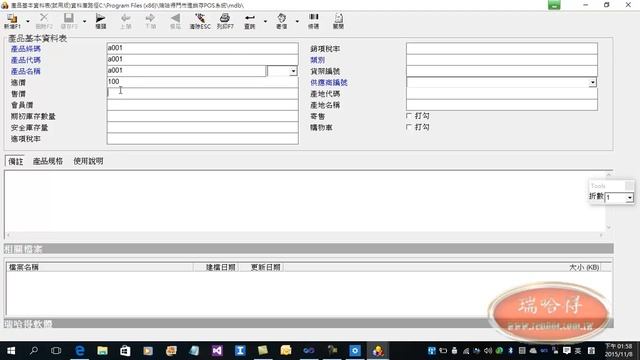Click the black flag first-record toolbar icon
The height and width of the screenshot is (360, 640).
[x=100, y=21]
